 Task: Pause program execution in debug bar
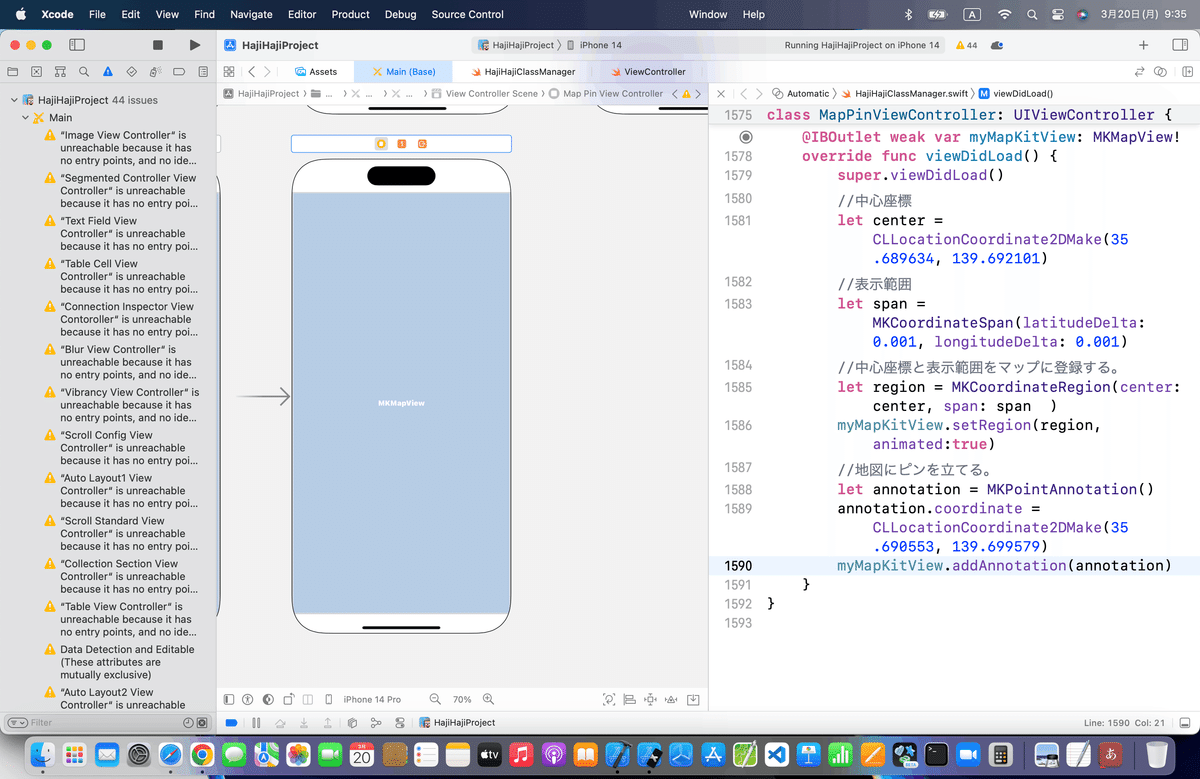[256, 722]
